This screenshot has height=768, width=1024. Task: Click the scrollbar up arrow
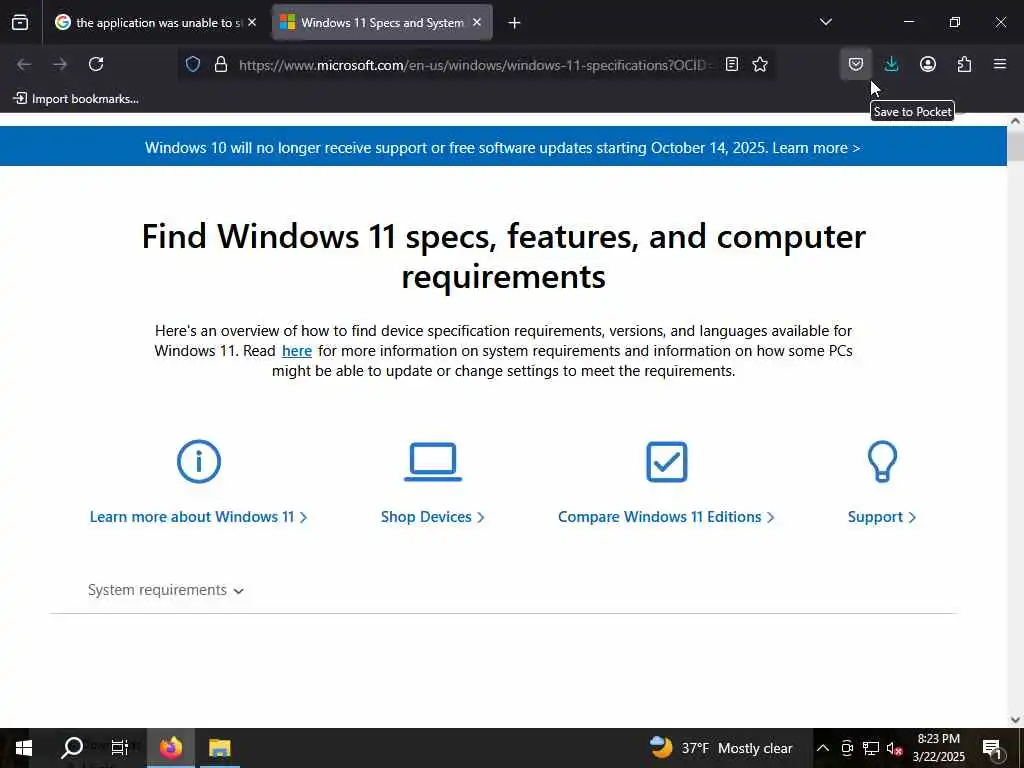(1016, 121)
